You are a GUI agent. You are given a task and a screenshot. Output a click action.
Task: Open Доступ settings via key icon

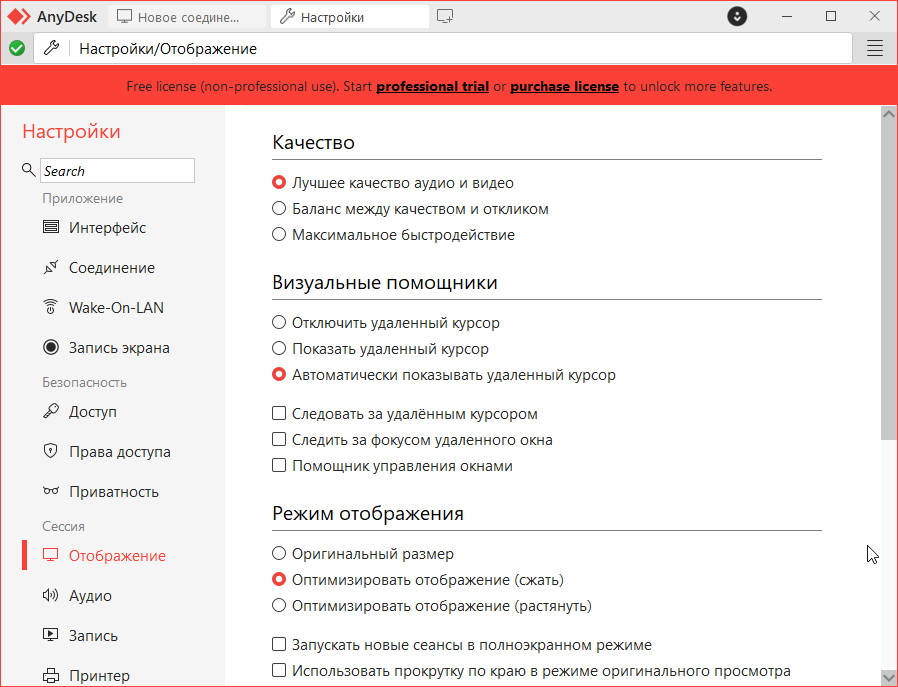(x=51, y=412)
